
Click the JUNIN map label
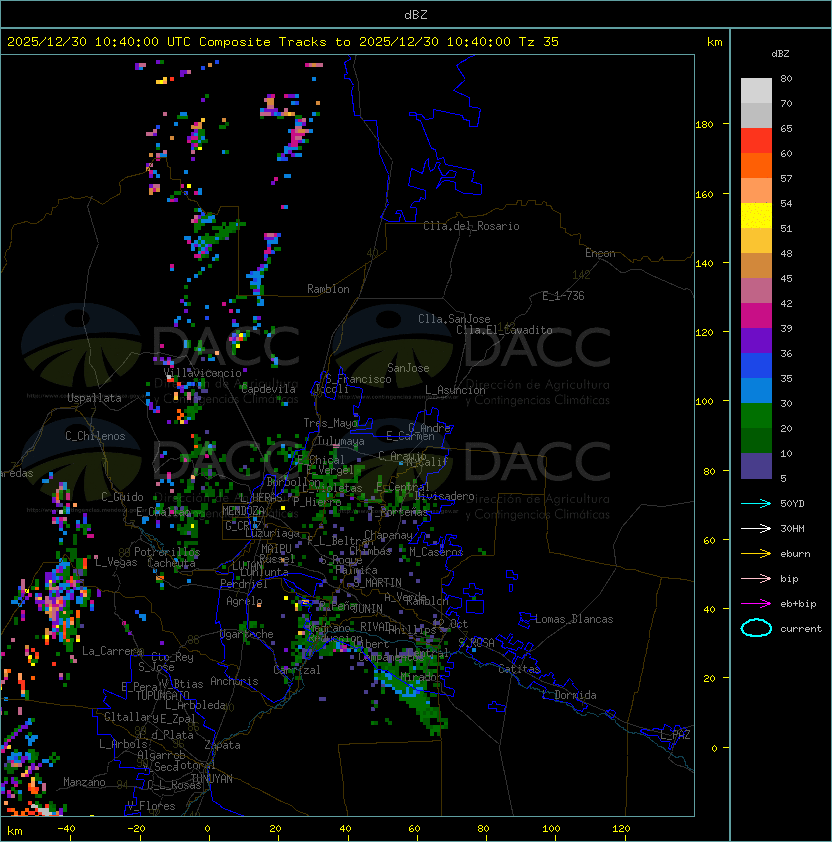click(x=367, y=608)
